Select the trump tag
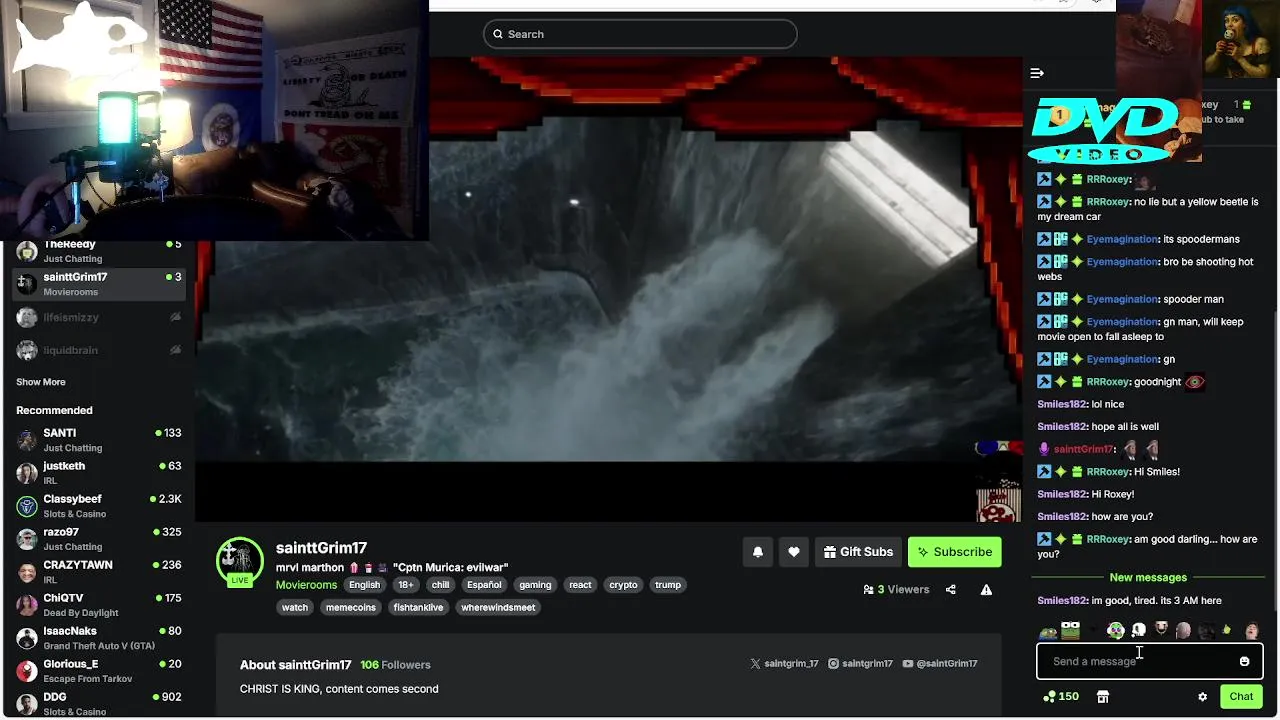 coord(668,585)
